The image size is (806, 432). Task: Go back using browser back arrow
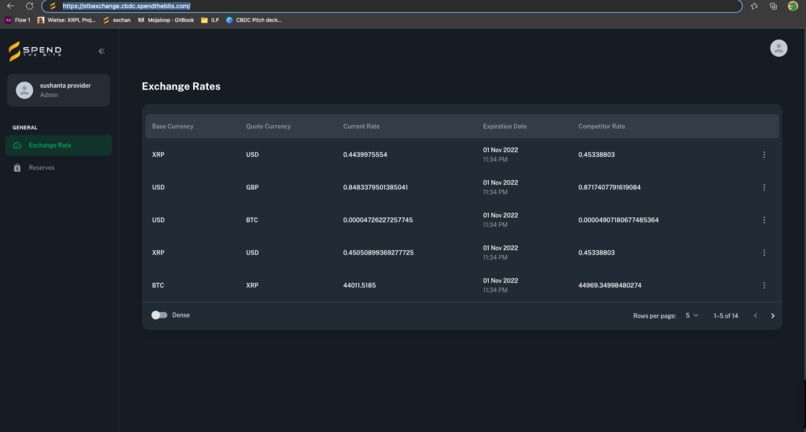(x=10, y=6)
